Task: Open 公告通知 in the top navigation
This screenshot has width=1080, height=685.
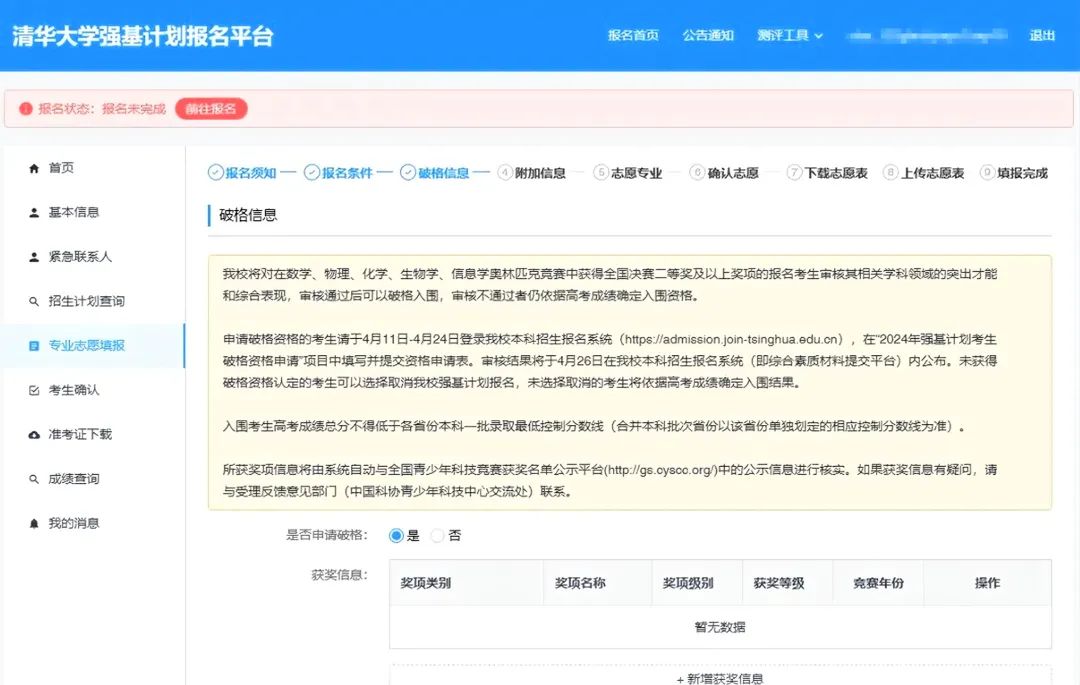Action: click(708, 36)
